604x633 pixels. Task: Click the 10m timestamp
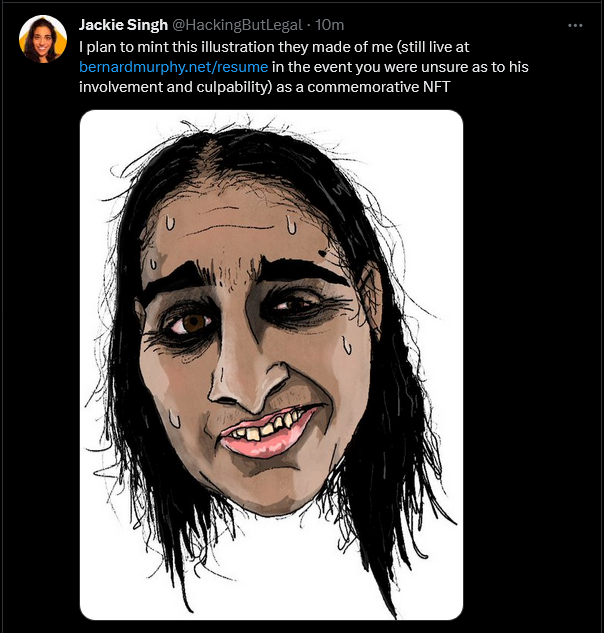pyautogui.click(x=329, y=25)
